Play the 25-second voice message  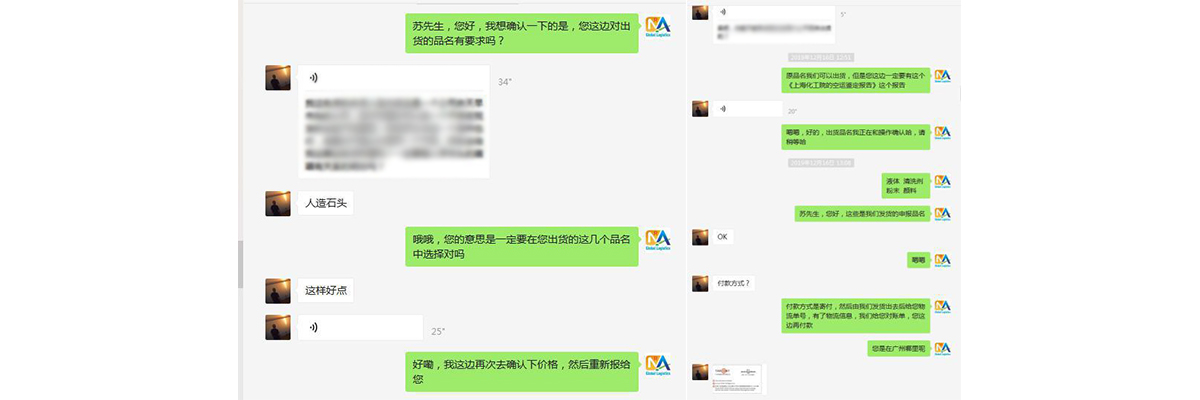coord(360,327)
